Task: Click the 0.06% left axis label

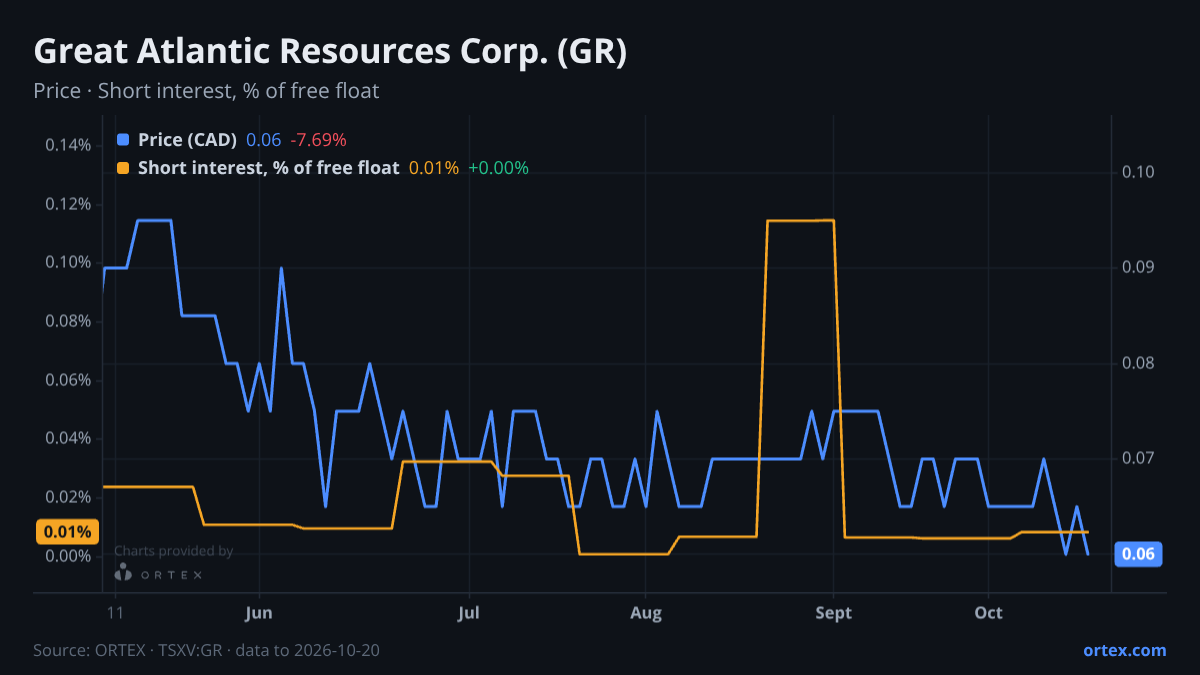Action: click(x=68, y=380)
